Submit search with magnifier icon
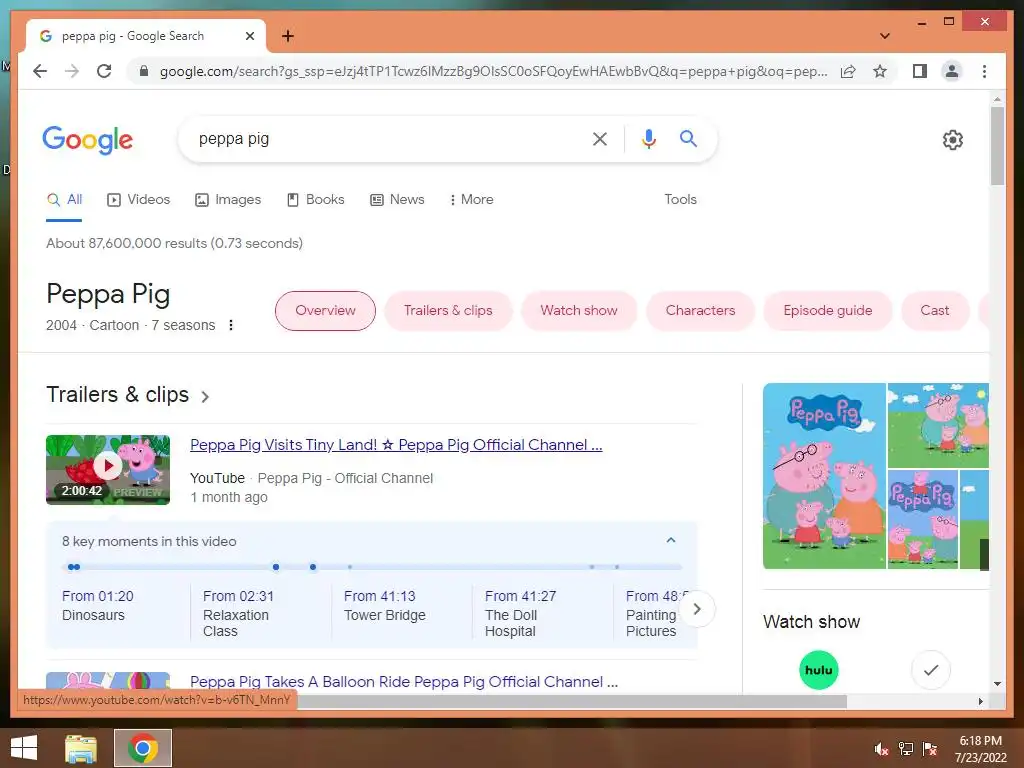1024x768 pixels. (x=688, y=138)
